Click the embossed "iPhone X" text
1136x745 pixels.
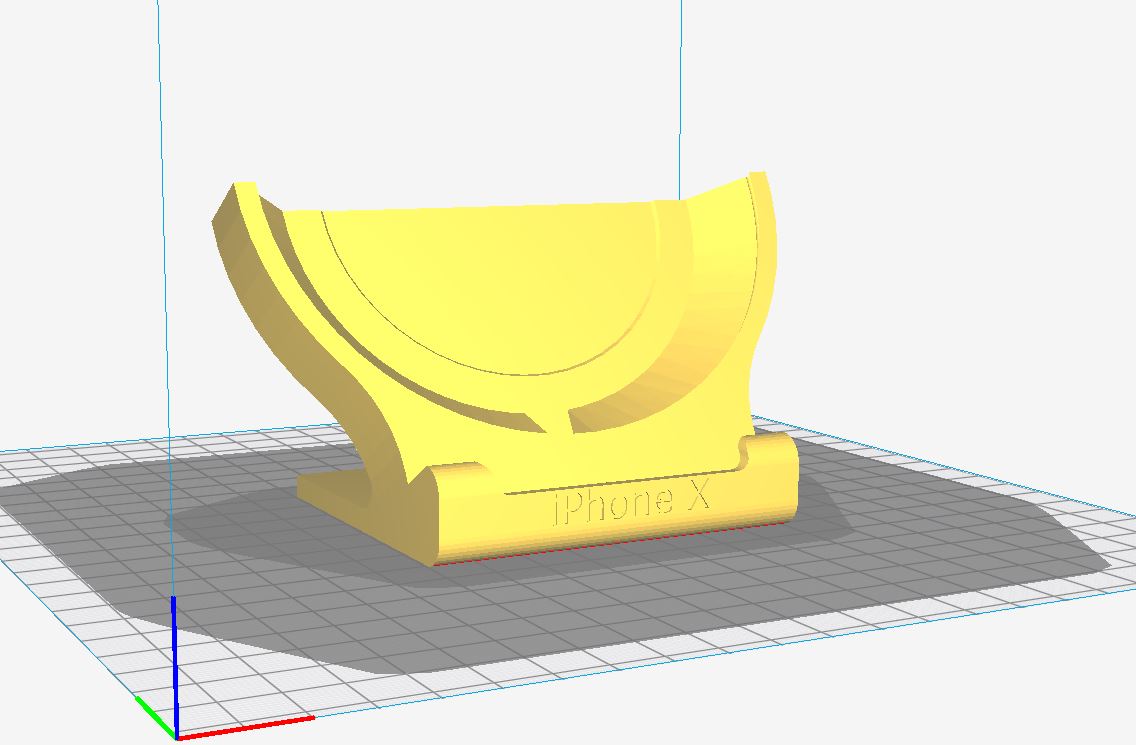[632, 503]
